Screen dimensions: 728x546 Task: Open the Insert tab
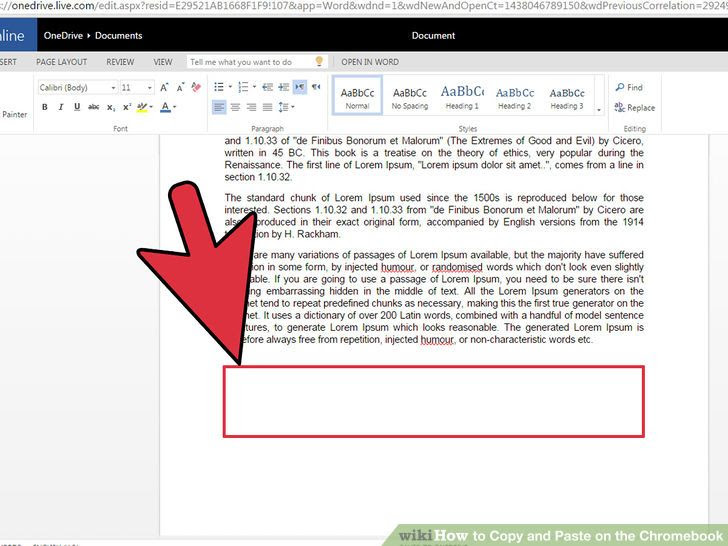(x=8, y=62)
